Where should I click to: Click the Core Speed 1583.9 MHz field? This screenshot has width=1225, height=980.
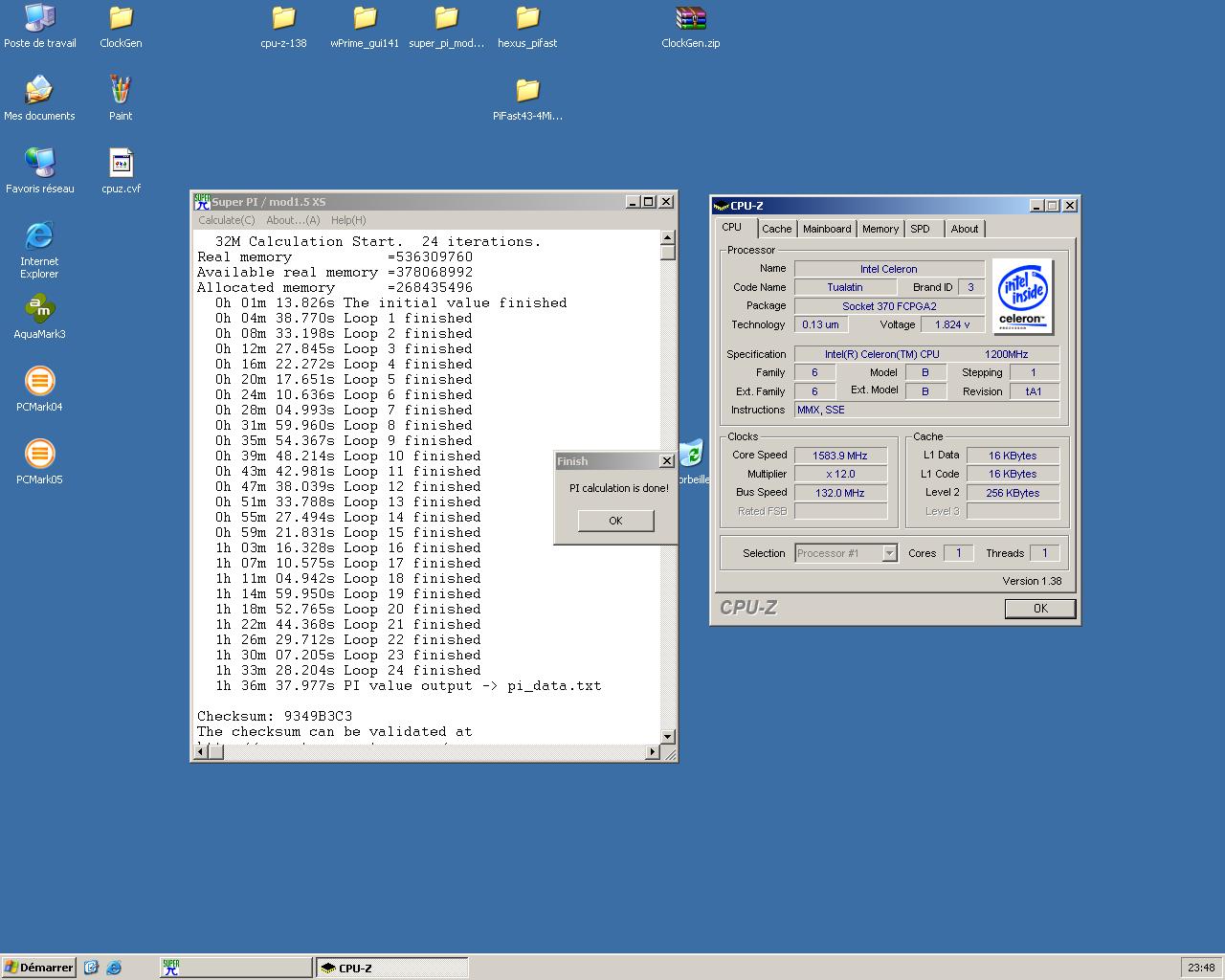[x=840, y=456]
